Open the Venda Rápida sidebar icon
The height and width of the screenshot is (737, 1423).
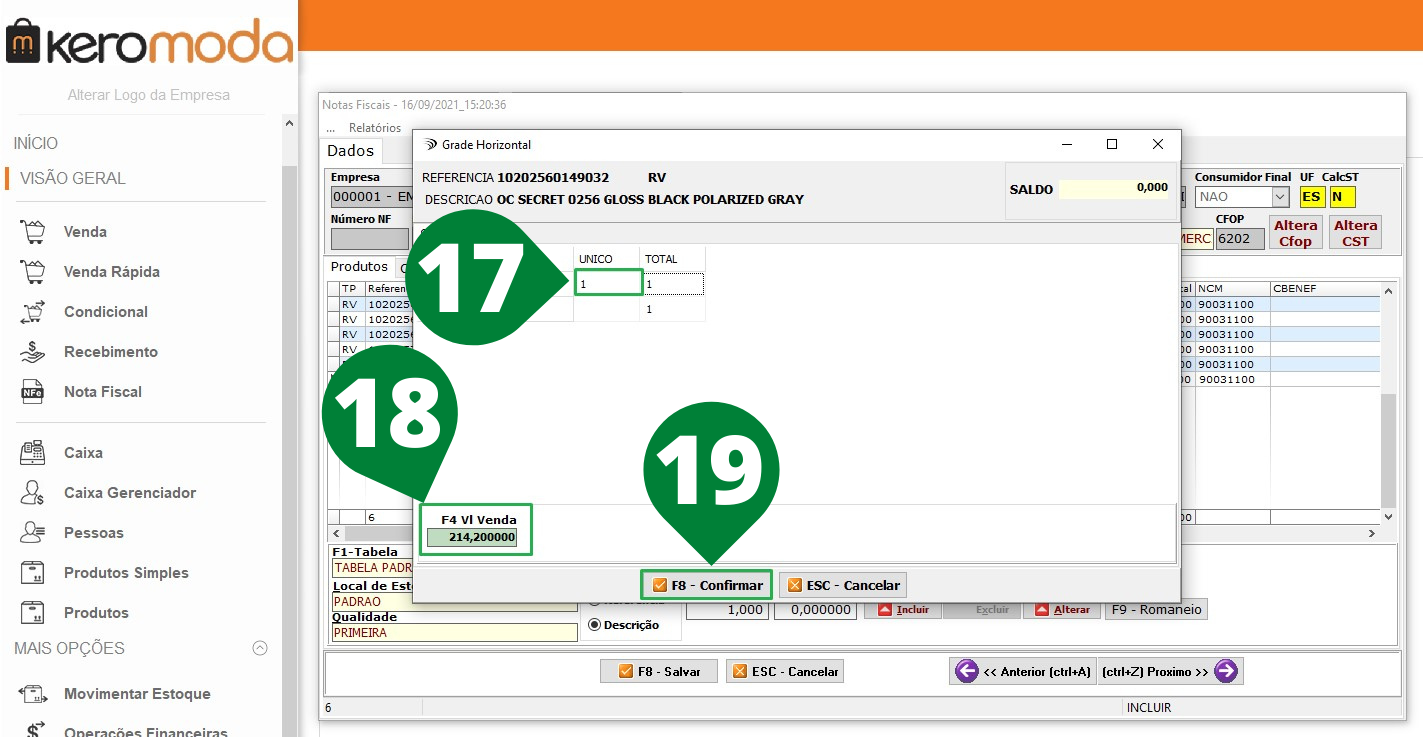coord(34,272)
